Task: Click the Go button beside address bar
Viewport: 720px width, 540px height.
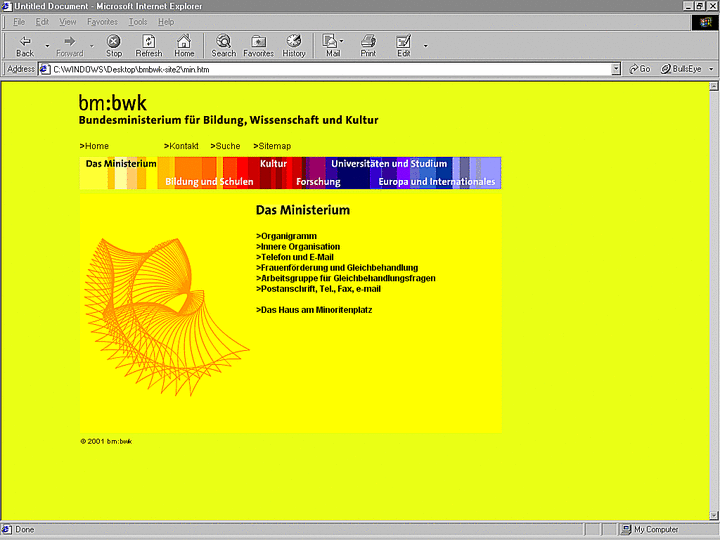Action: coord(640,69)
